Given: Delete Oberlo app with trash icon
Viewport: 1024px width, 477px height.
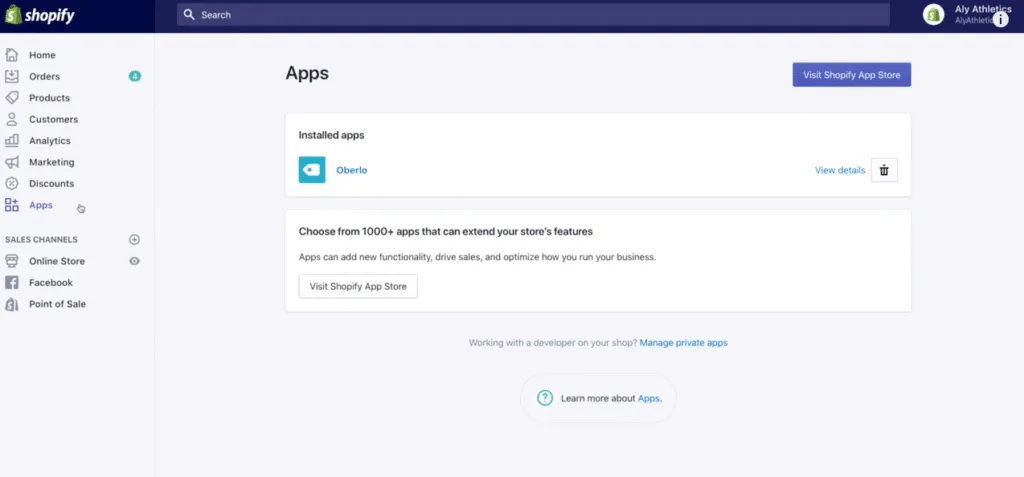Looking at the screenshot, I should pyautogui.click(x=884, y=170).
